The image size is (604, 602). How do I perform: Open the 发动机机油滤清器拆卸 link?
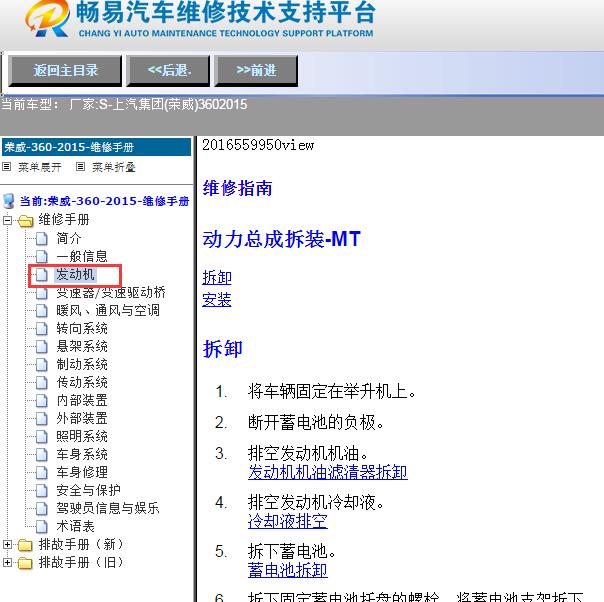(x=328, y=473)
